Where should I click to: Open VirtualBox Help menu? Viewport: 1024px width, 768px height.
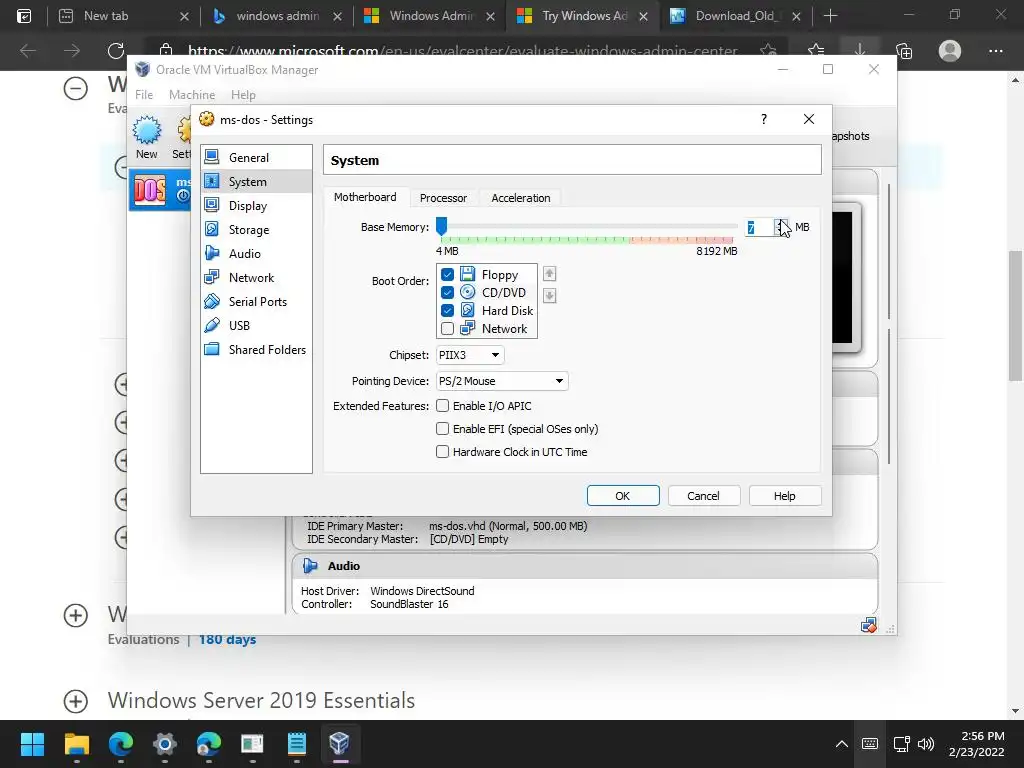pyautogui.click(x=243, y=95)
